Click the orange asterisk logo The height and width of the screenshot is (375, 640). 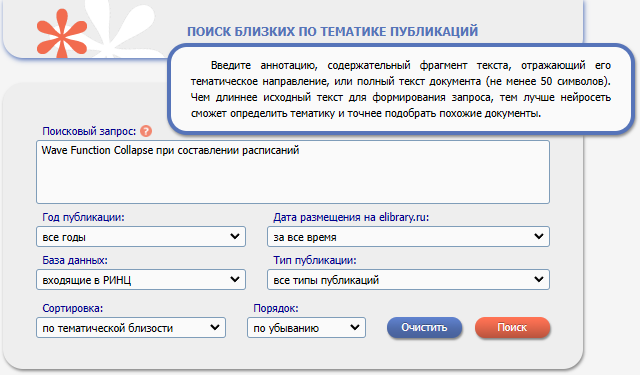[62, 33]
